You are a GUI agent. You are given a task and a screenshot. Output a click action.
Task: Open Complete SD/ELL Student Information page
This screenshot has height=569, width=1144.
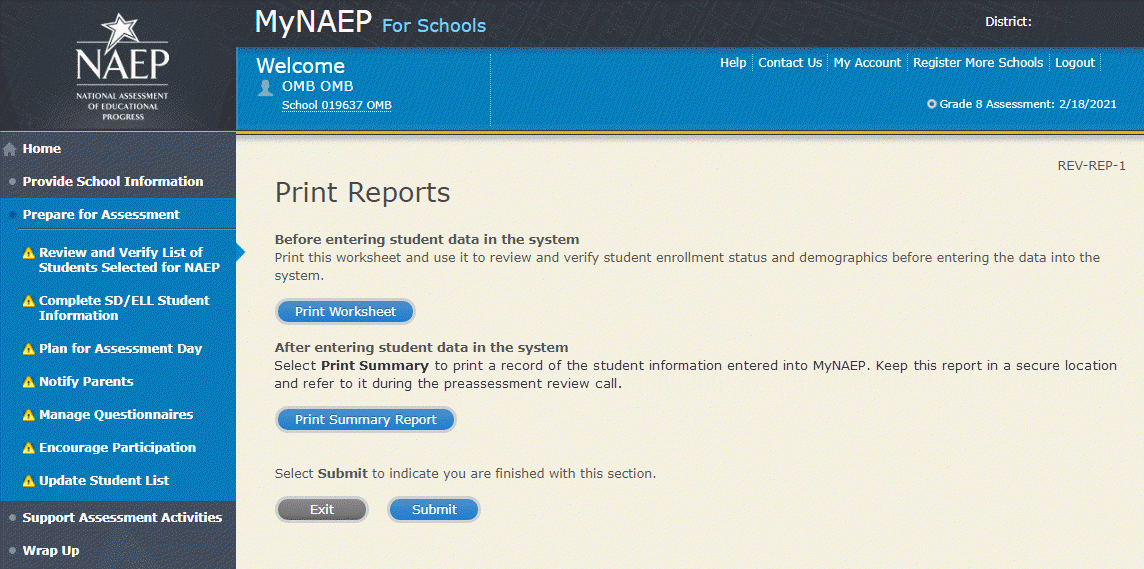(x=124, y=308)
